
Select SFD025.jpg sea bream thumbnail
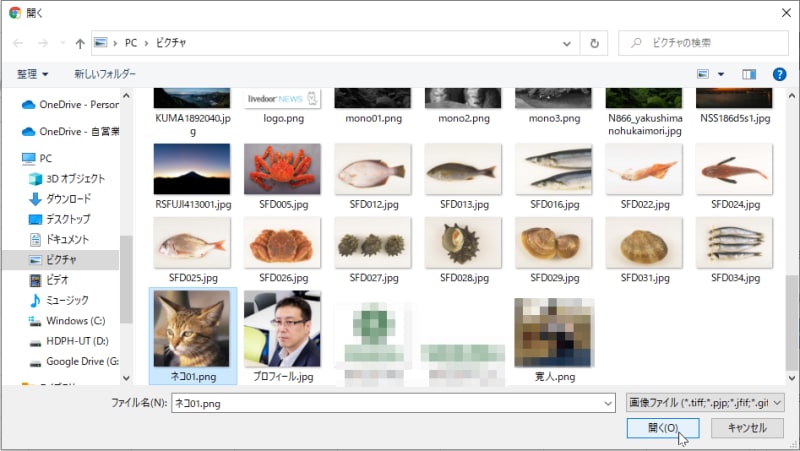point(192,243)
